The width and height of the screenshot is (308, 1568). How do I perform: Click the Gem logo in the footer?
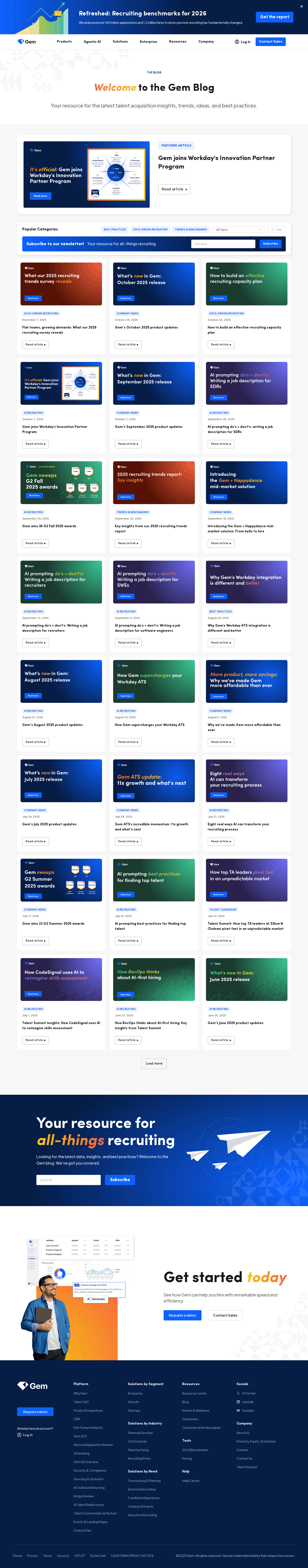(32, 1386)
